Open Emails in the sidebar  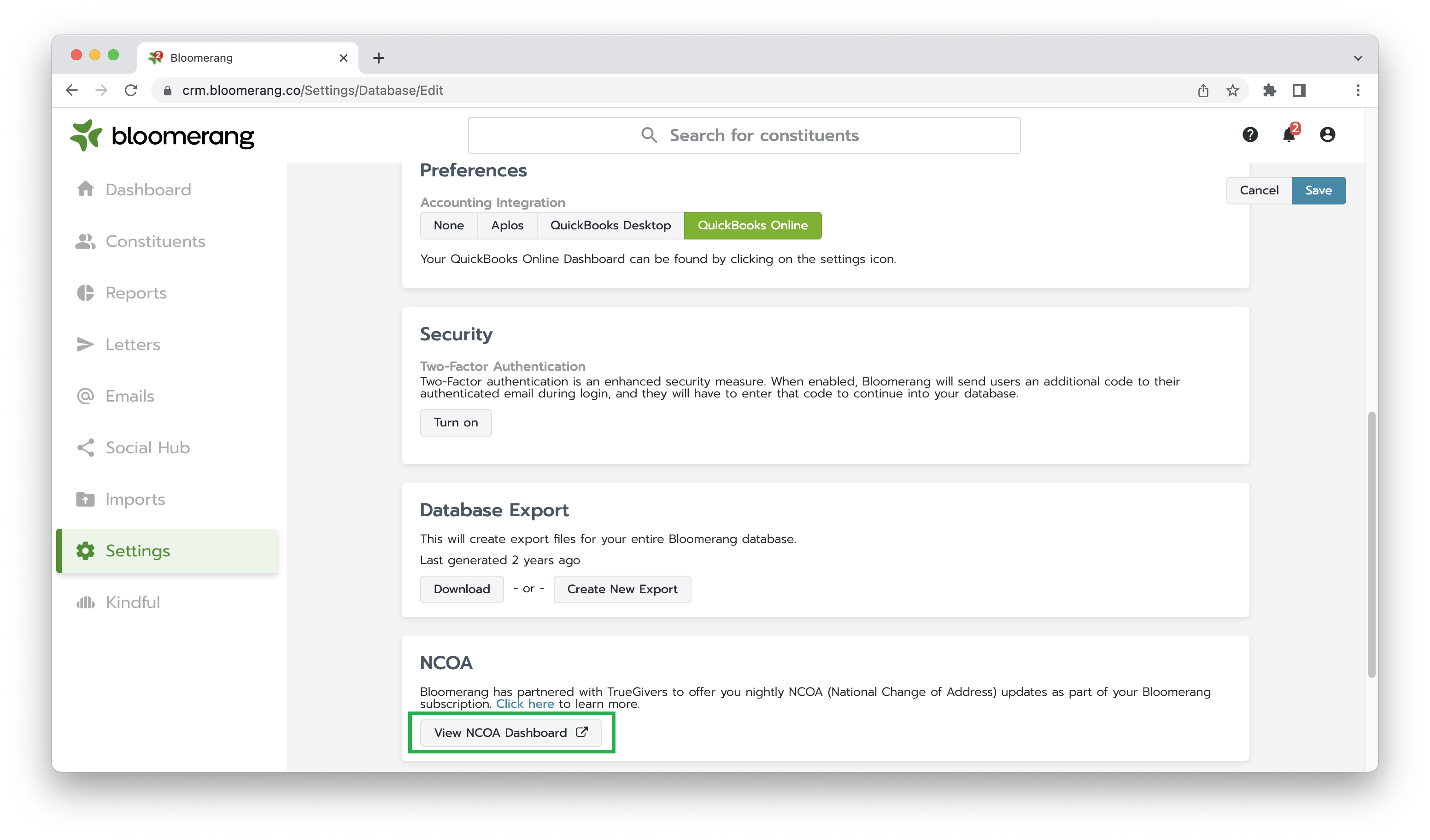(130, 396)
